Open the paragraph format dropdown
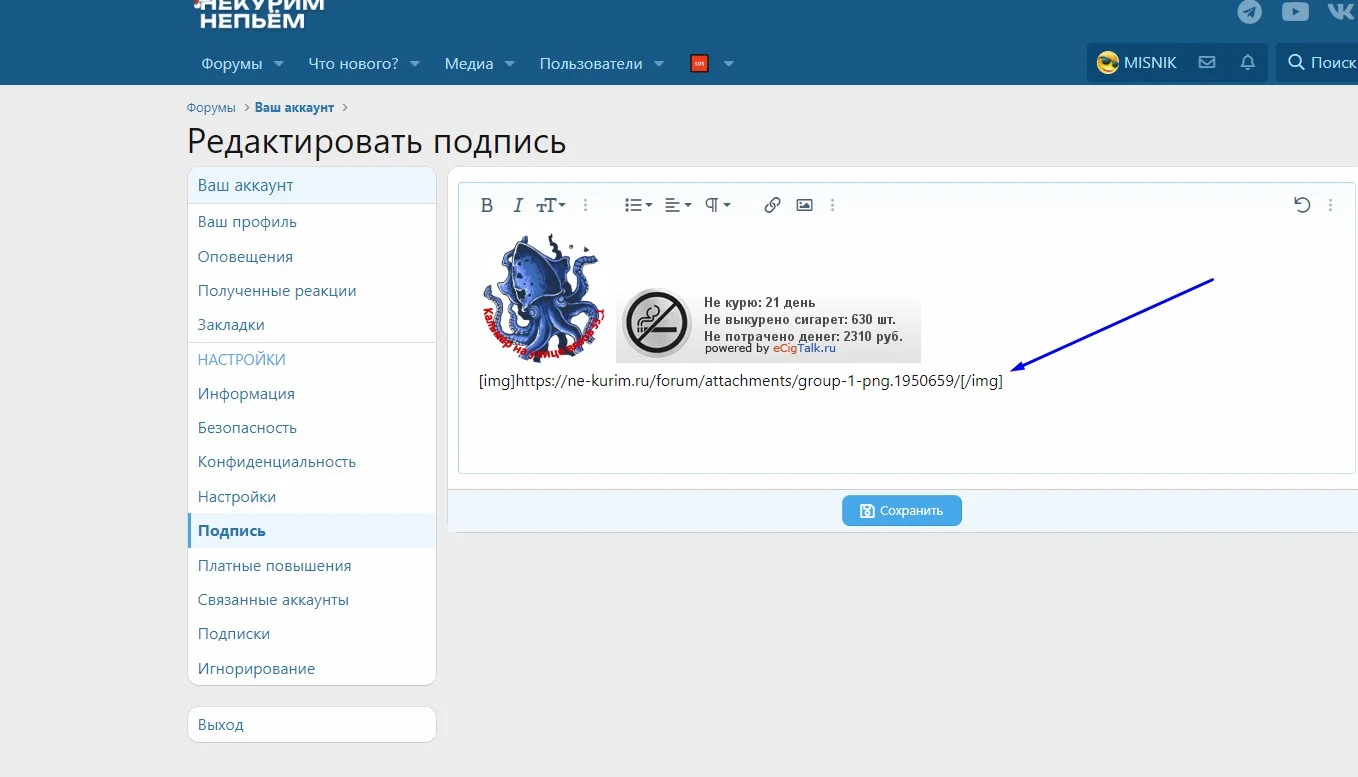 717,205
